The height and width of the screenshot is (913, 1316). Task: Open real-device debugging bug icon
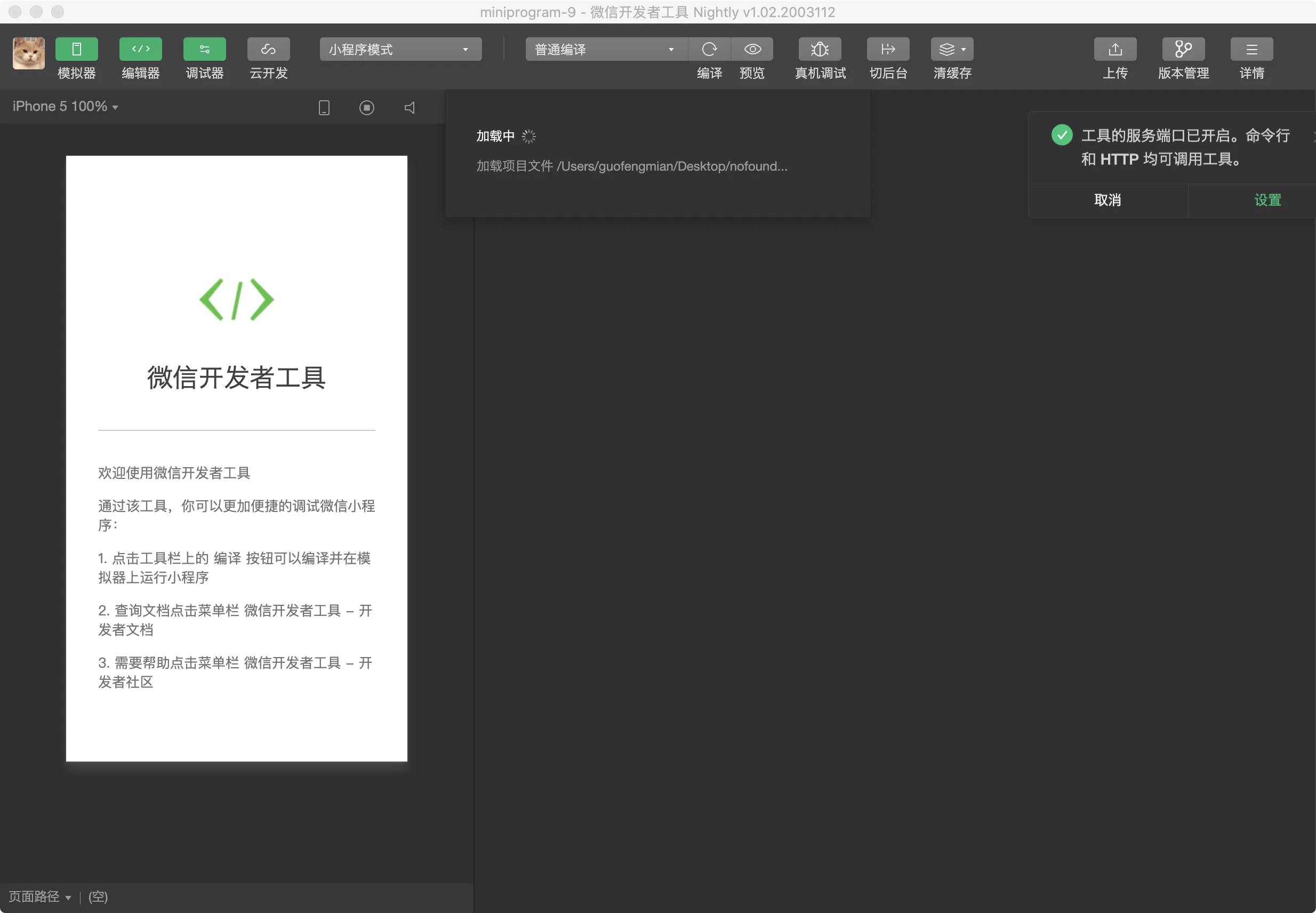click(820, 49)
